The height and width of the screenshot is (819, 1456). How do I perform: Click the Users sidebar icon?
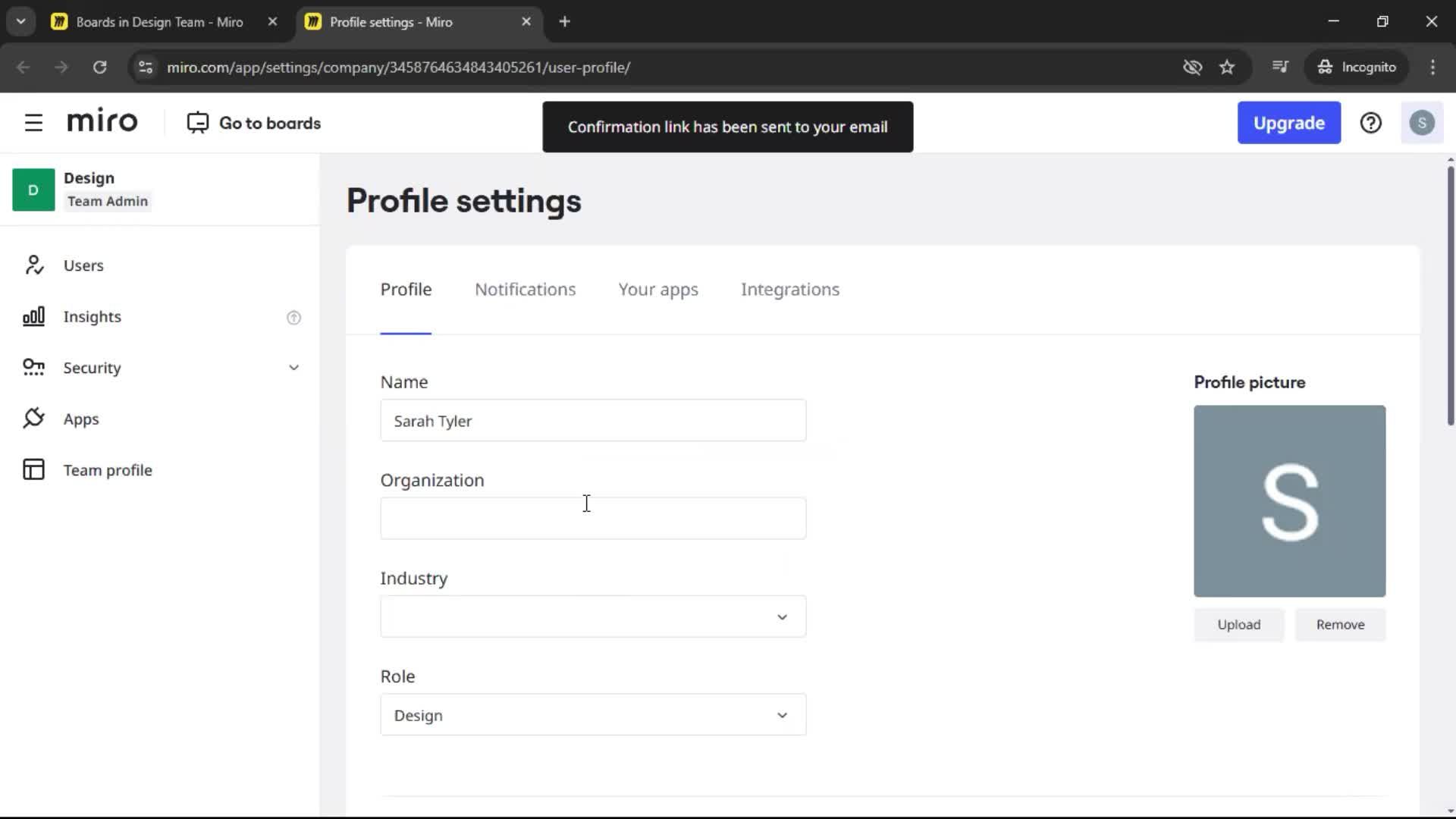click(x=33, y=265)
